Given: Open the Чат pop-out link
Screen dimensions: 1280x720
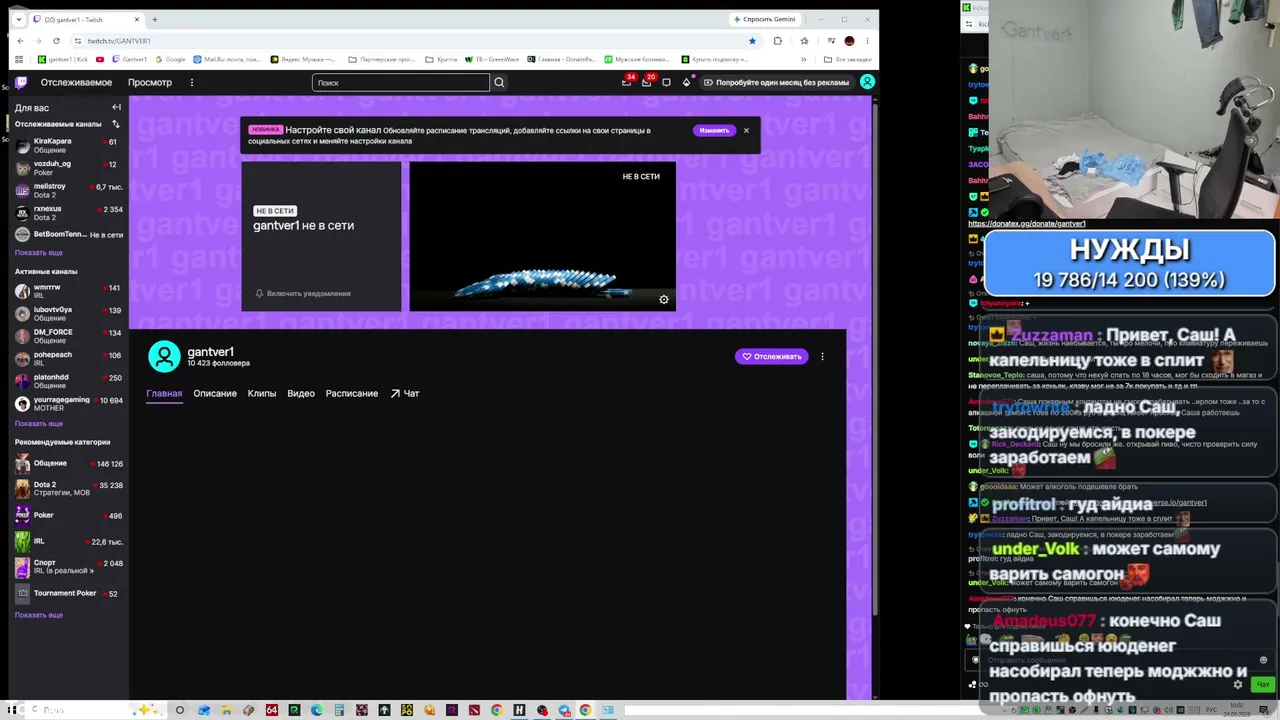Looking at the screenshot, I should click(405, 393).
